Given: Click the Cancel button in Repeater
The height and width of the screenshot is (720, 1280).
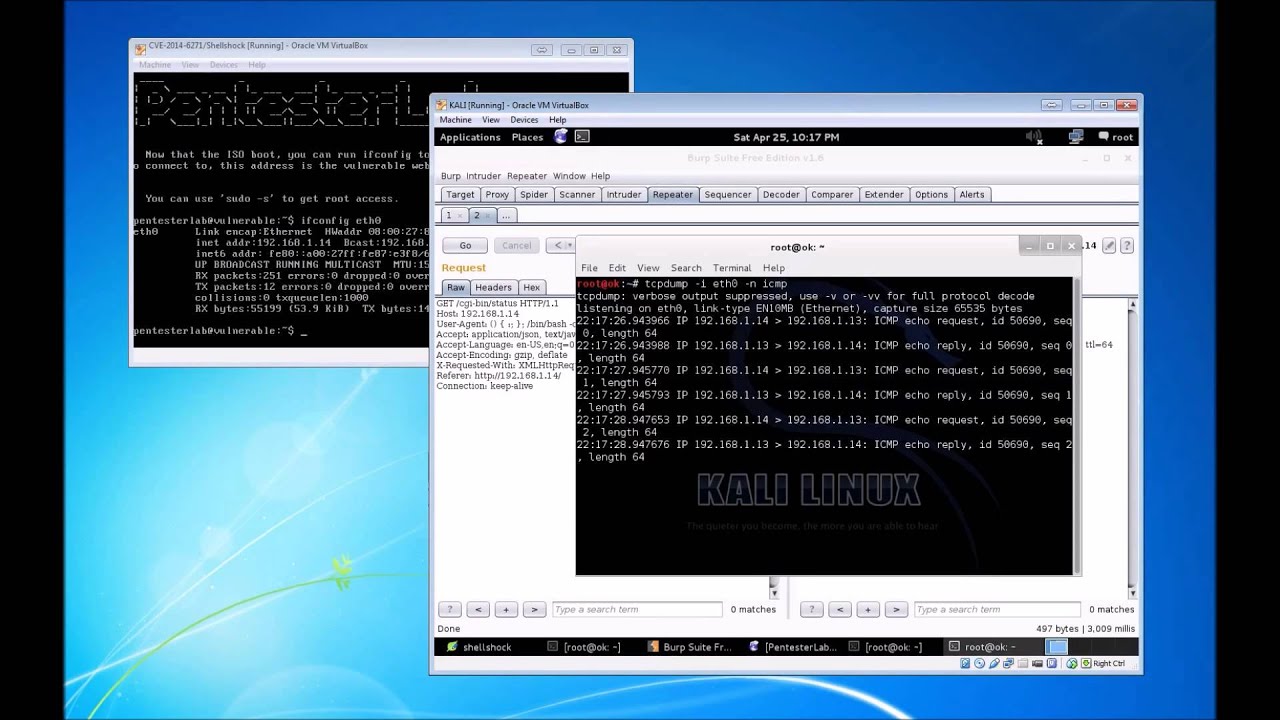Looking at the screenshot, I should tap(517, 245).
